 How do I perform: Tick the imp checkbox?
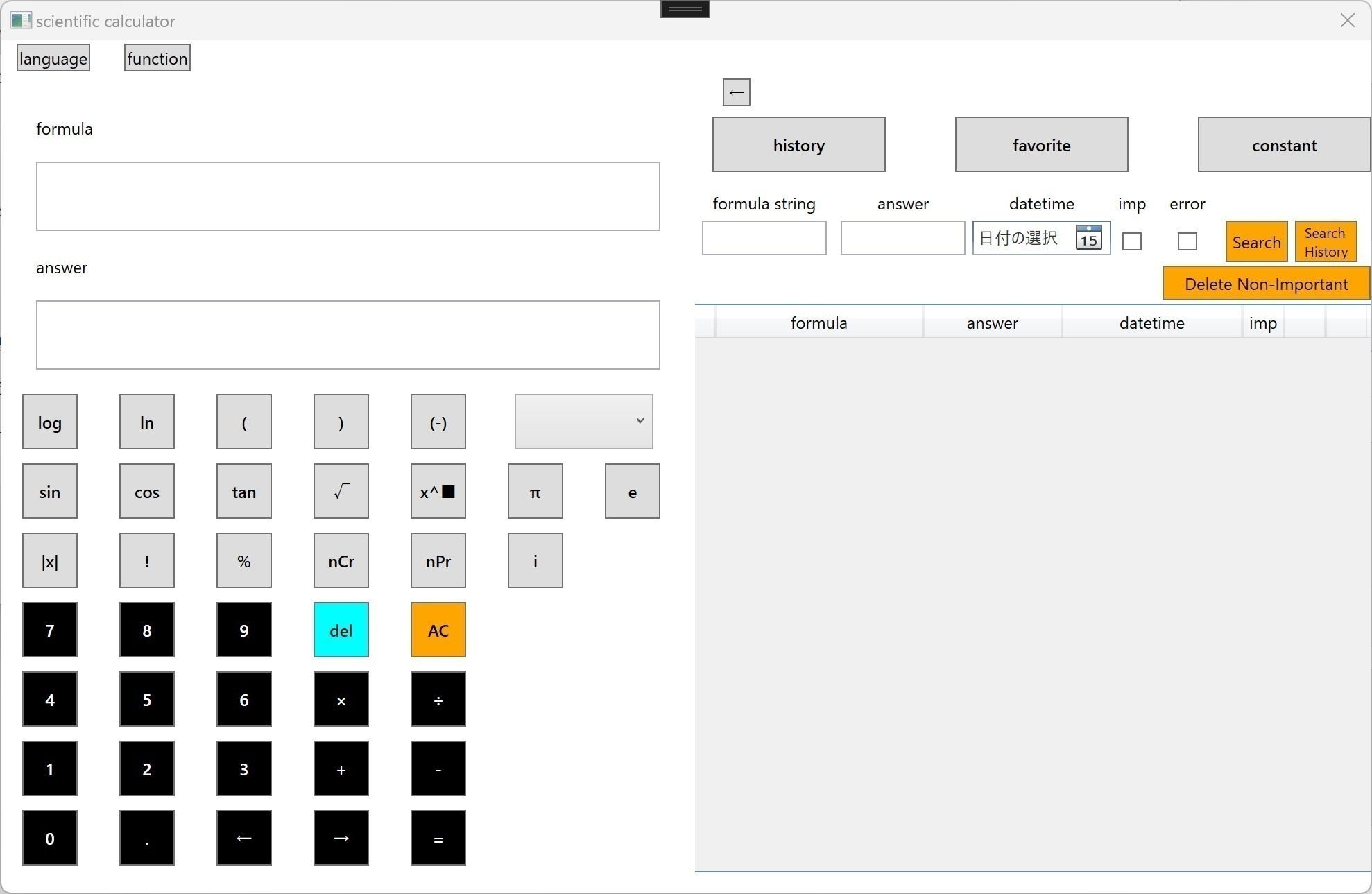pos(1131,241)
